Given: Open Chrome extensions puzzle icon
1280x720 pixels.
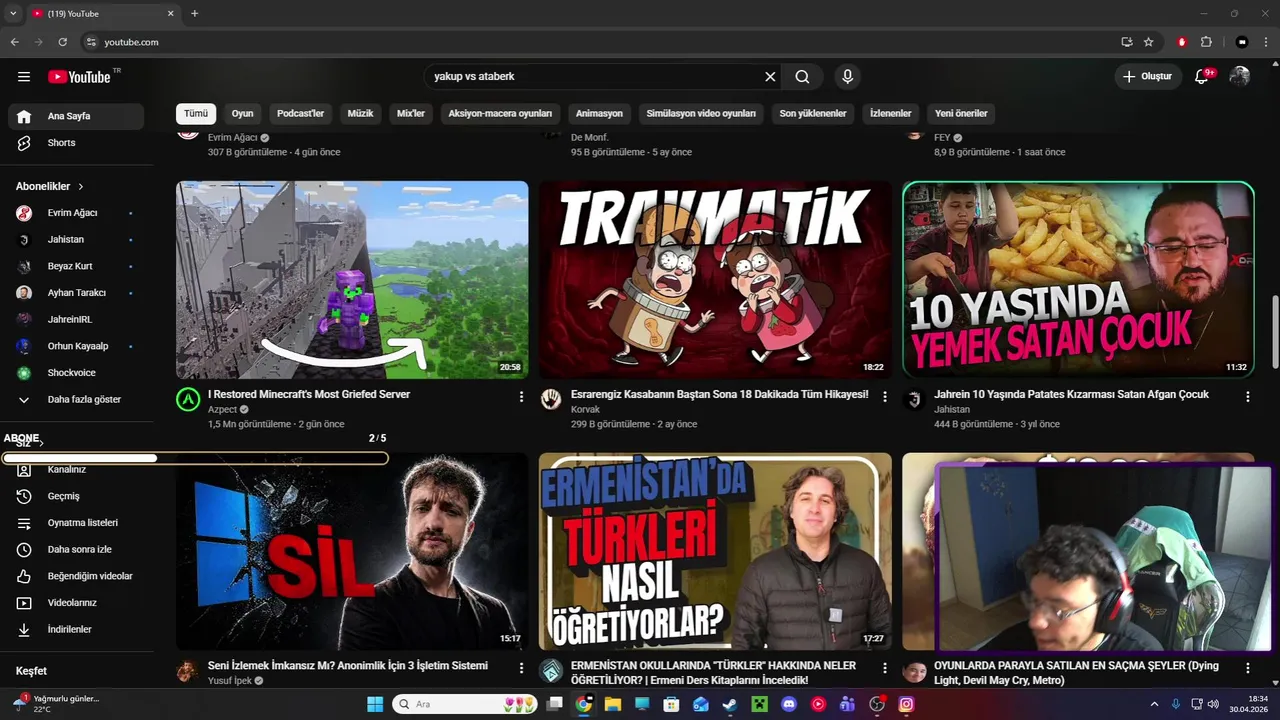Looking at the screenshot, I should [1206, 42].
